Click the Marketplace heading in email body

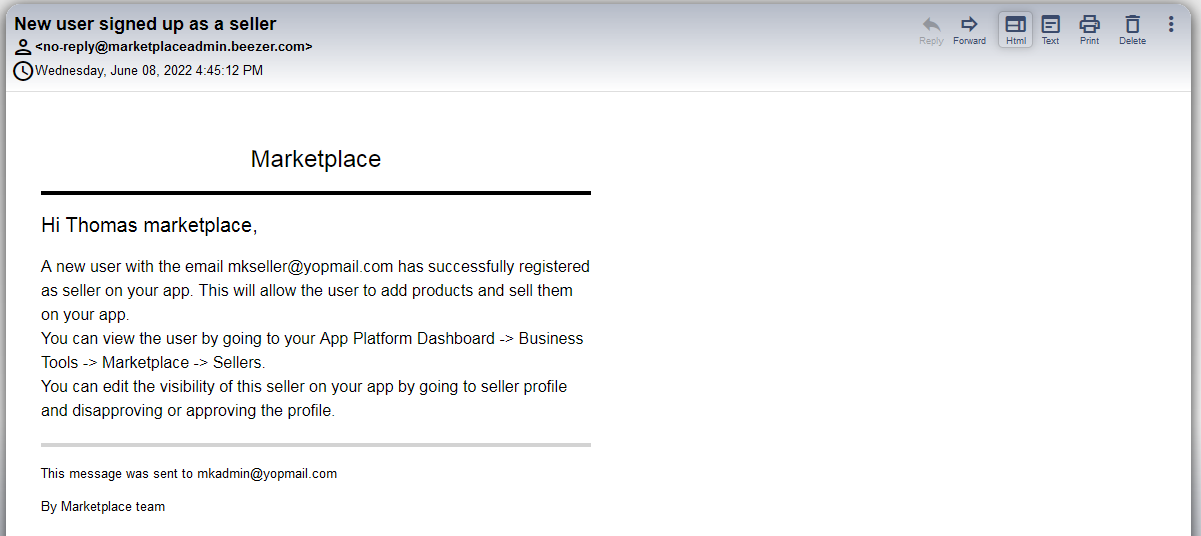coord(315,159)
